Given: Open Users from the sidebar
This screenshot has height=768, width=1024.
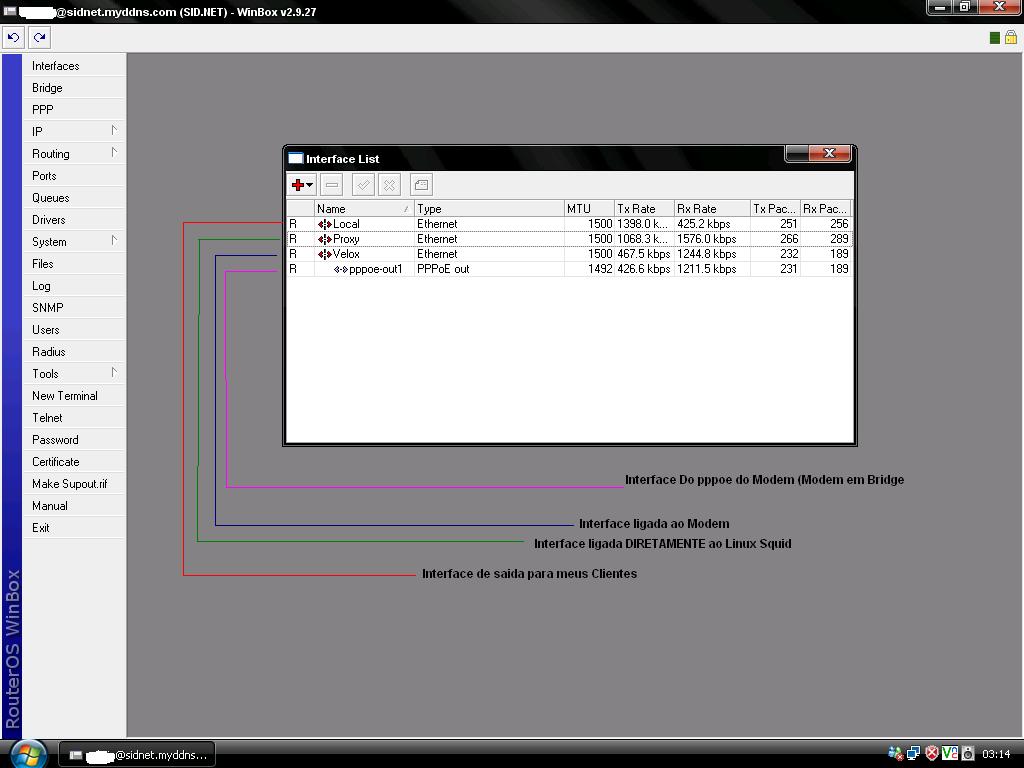Looking at the screenshot, I should (73, 330).
